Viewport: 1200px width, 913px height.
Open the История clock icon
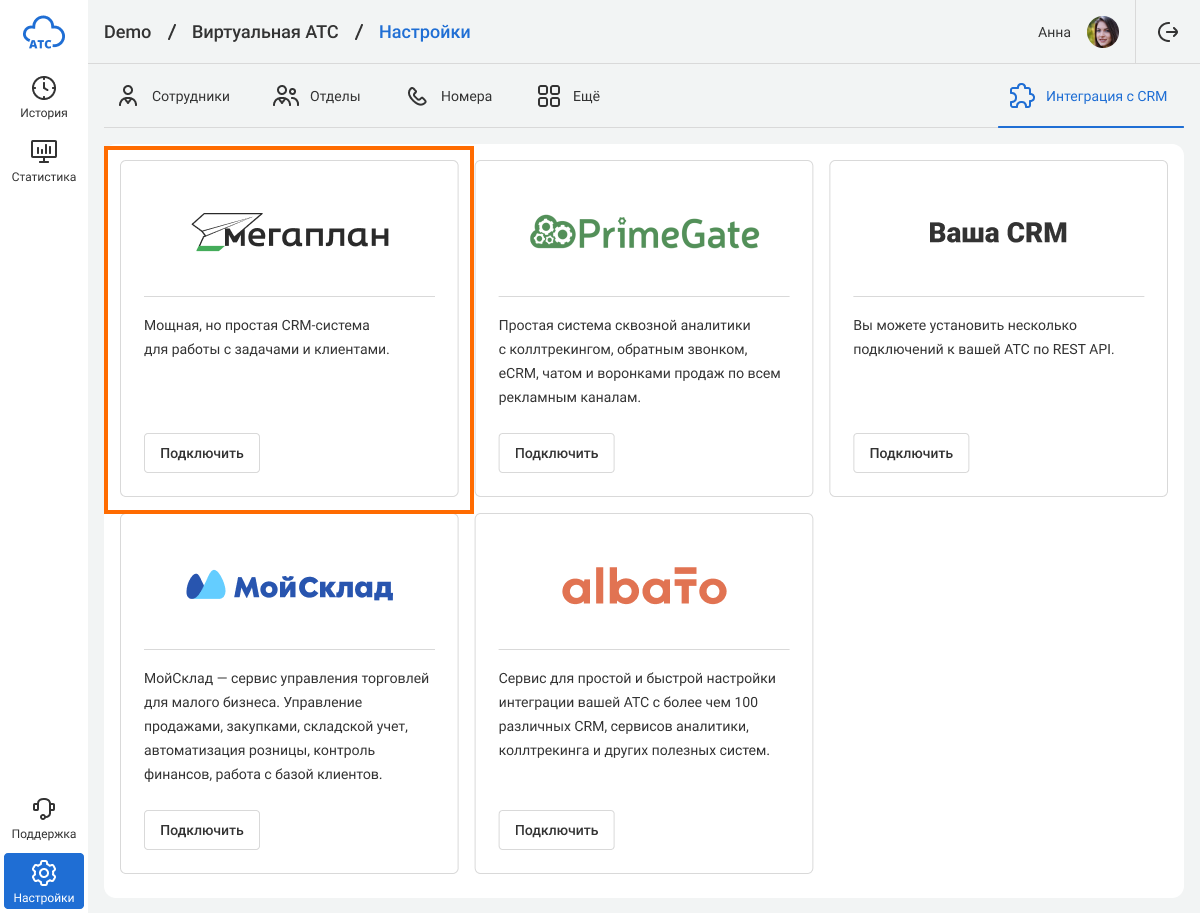click(44, 88)
